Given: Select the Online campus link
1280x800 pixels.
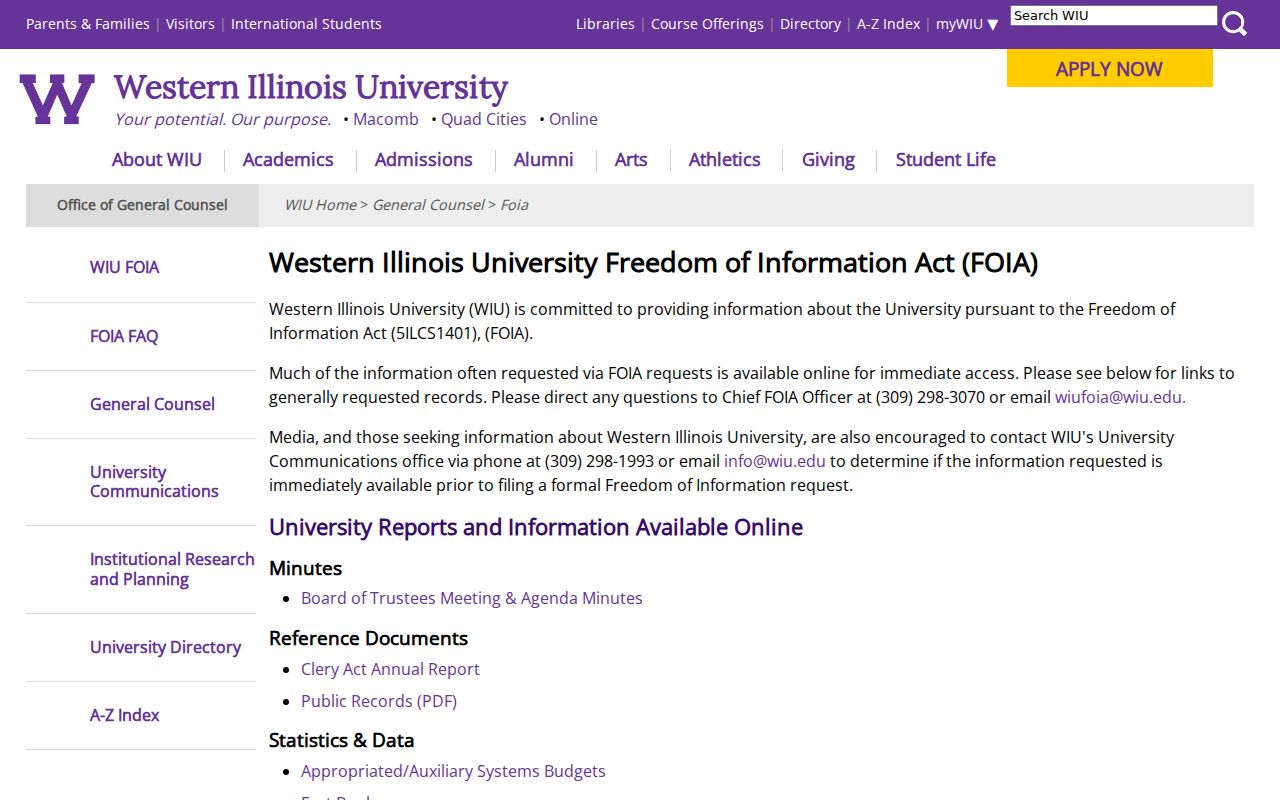Looking at the screenshot, I should (573, 119).
